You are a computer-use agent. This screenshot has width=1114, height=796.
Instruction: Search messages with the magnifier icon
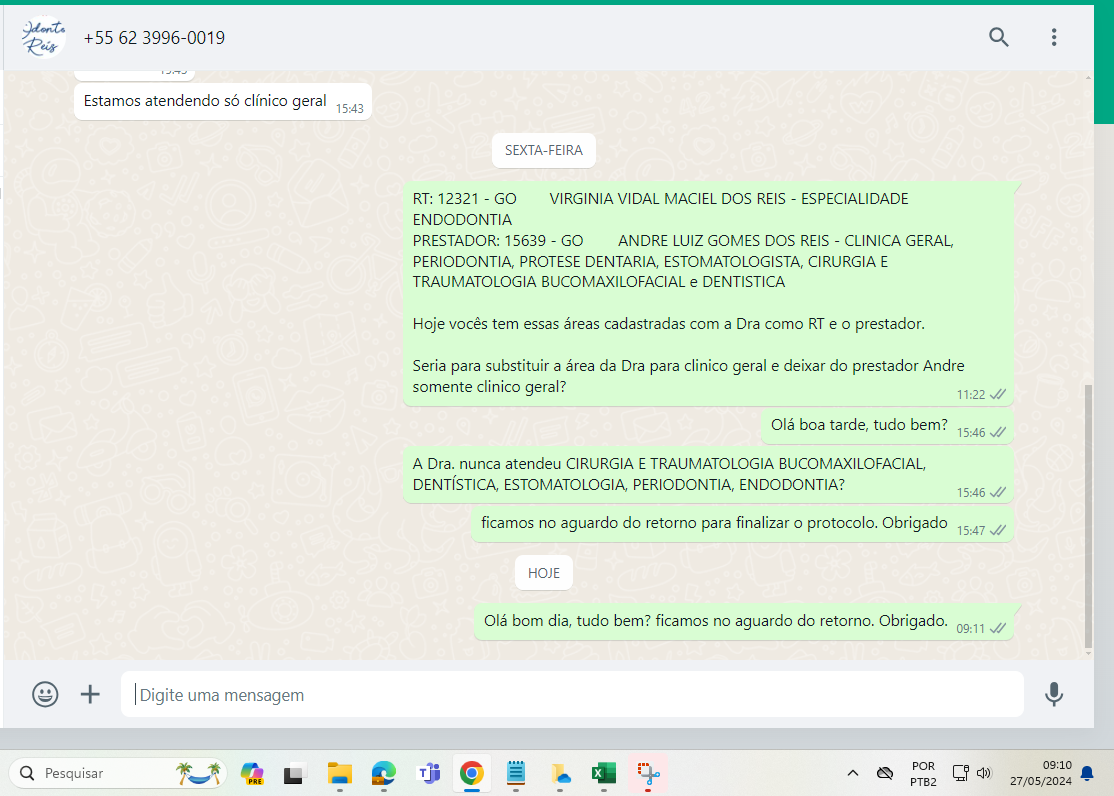[x=998, y=37]
